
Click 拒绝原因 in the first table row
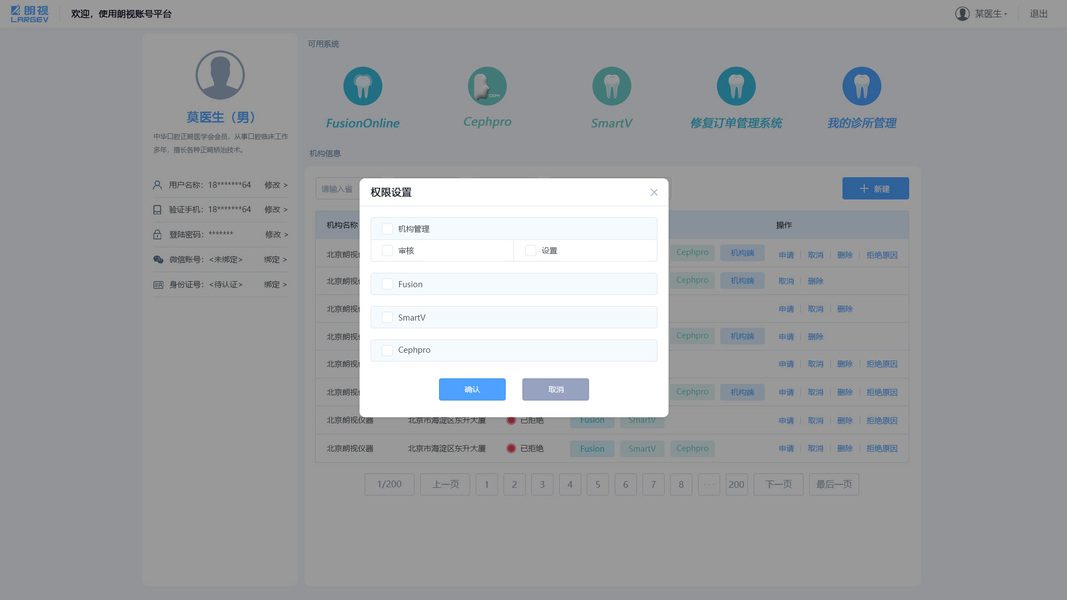882,255
